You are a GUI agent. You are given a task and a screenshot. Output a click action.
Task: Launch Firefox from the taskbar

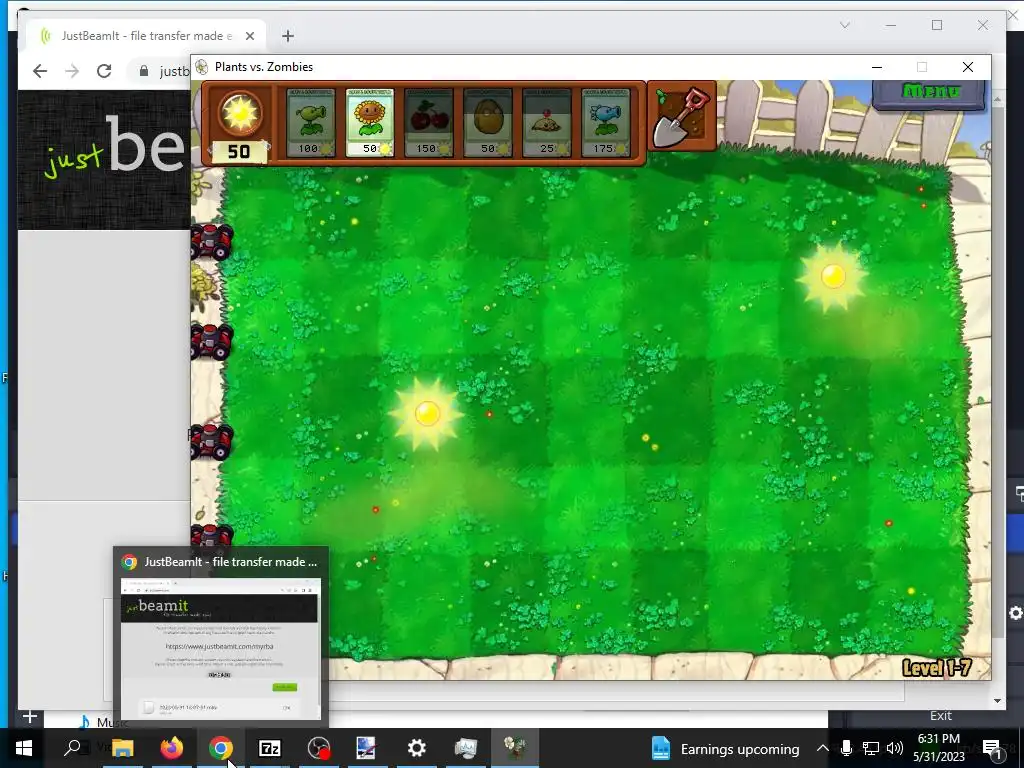[x=172, y=748]
